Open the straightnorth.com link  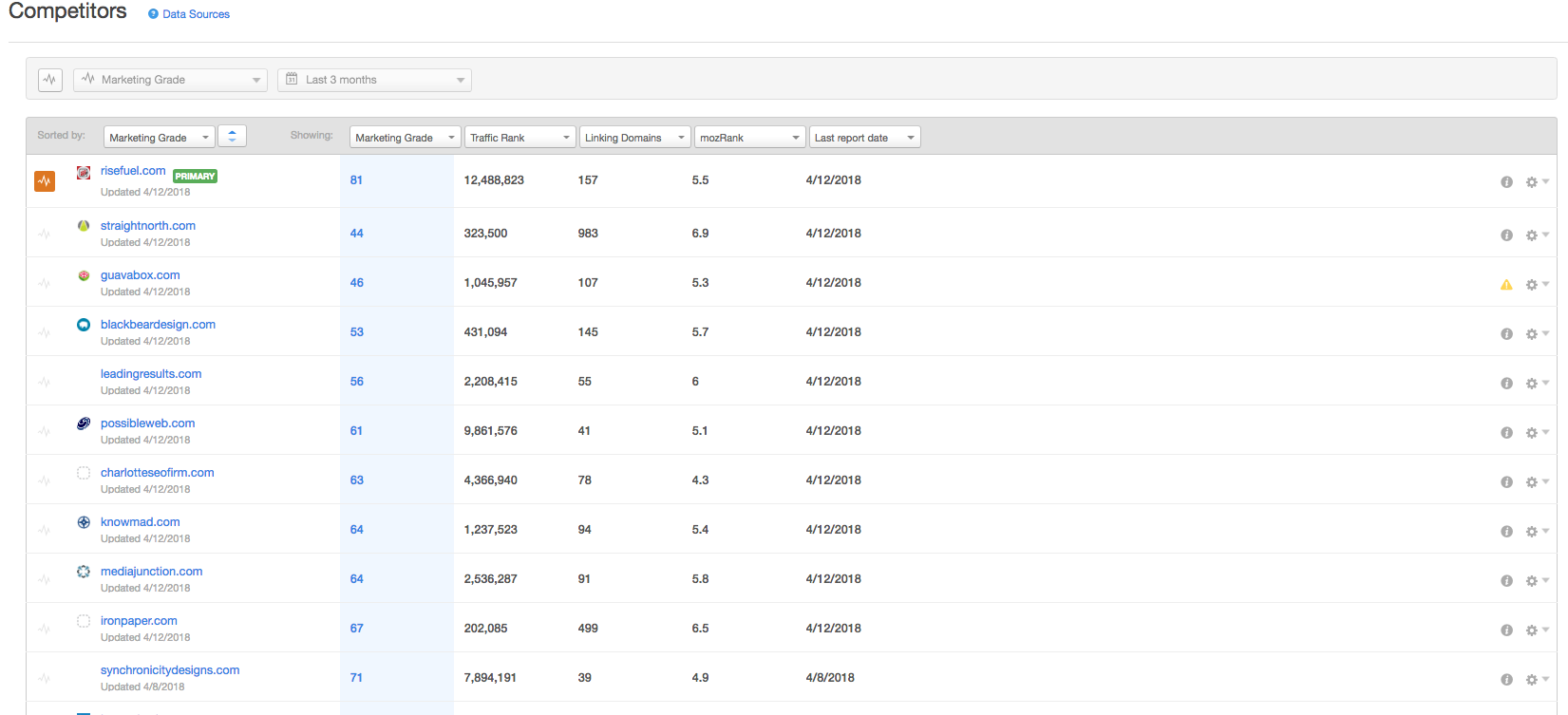148,226
